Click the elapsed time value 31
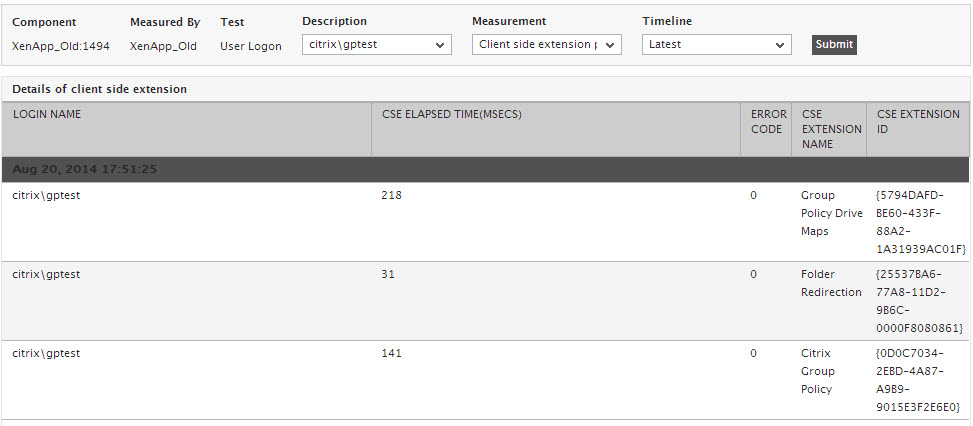The width and height of the screenshot is (973, 426). click(x=388, y=274)
